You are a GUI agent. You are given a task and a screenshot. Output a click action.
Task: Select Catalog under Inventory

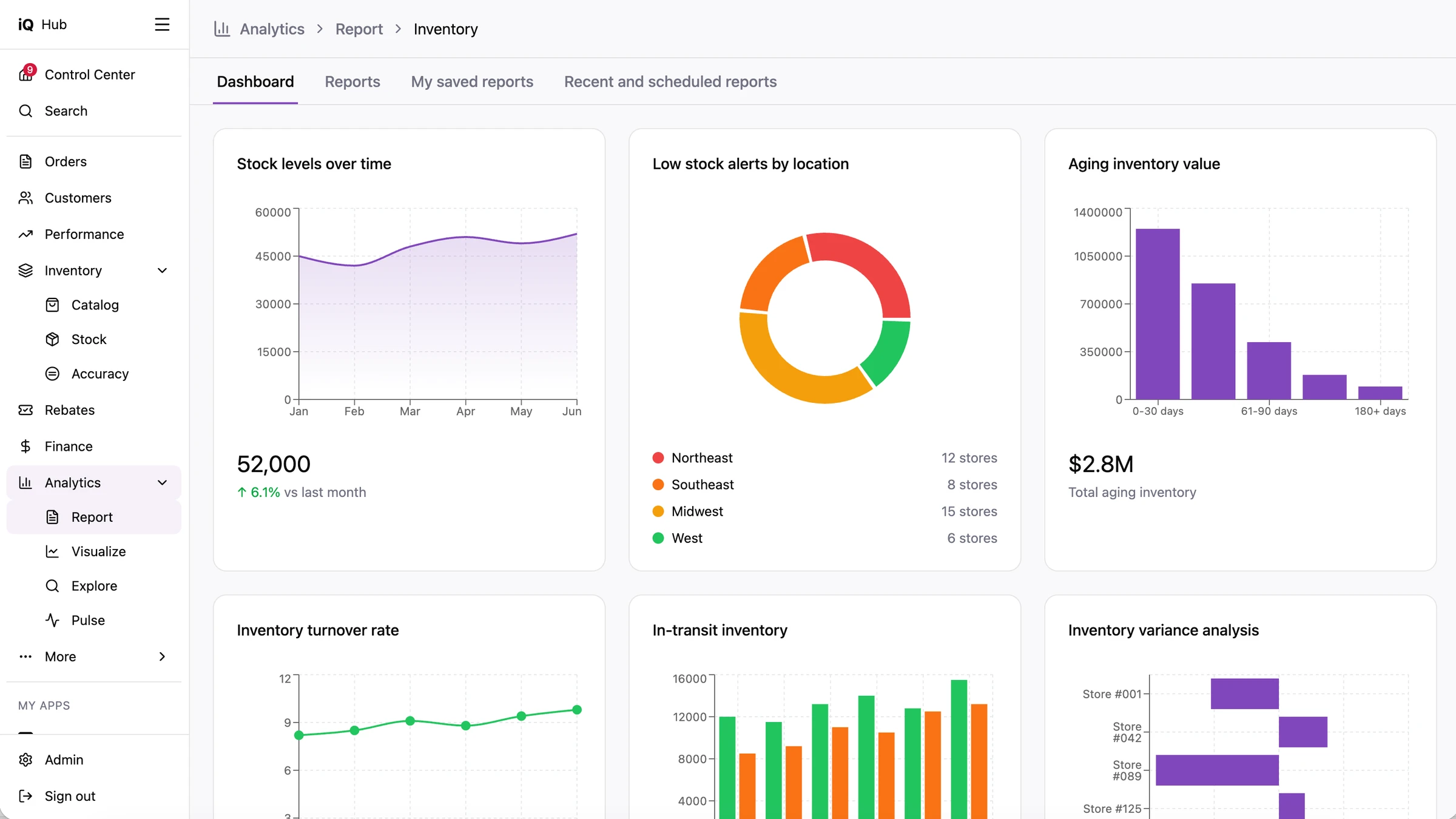[x=94, y=305]
